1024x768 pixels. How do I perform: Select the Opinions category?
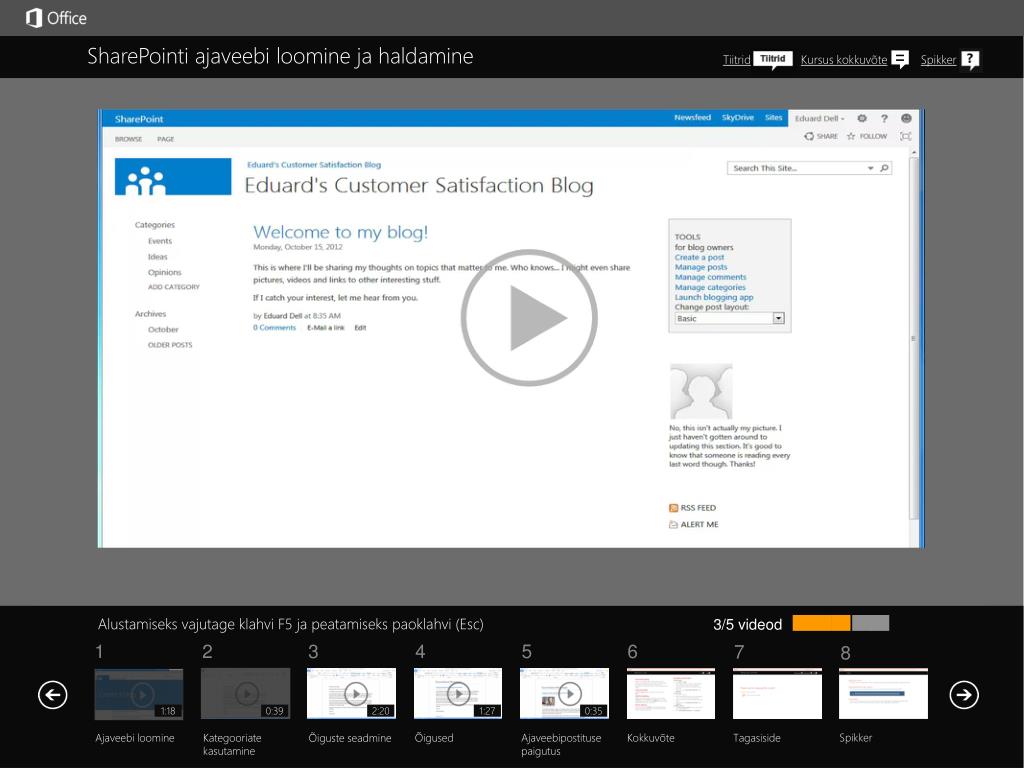click(165, 272)
